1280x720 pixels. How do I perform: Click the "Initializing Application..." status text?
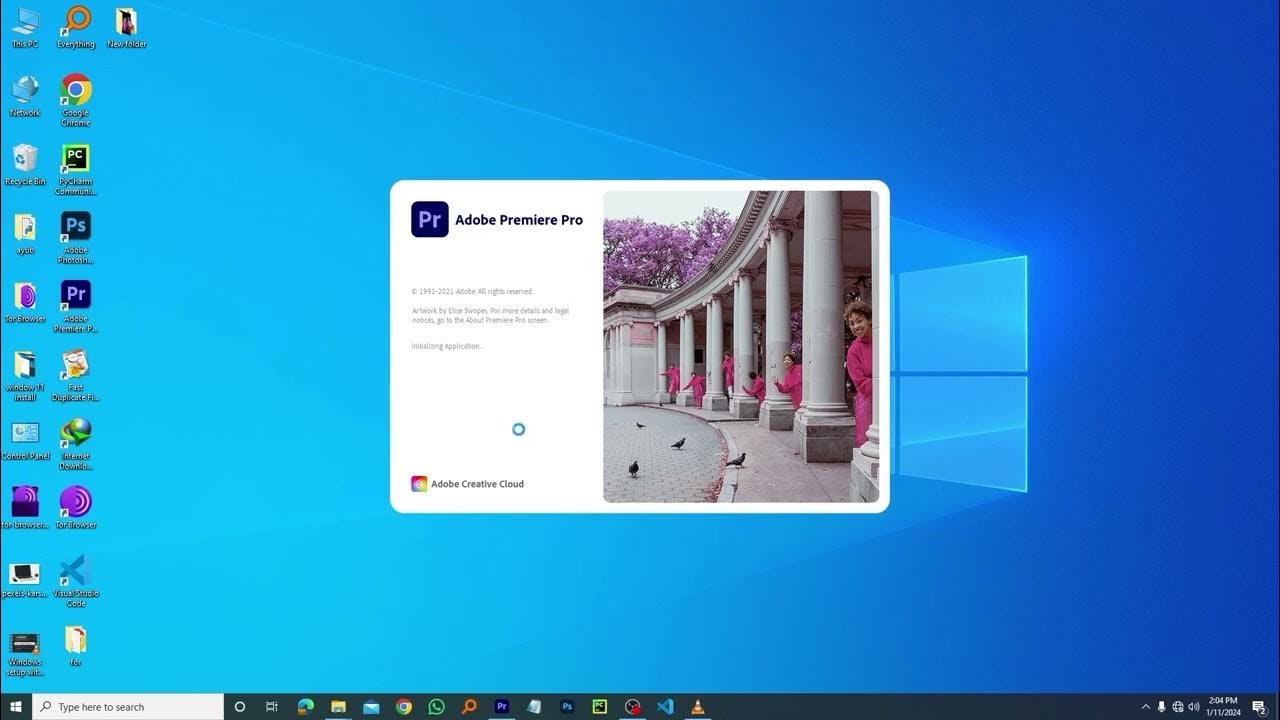tap(448, 346)
